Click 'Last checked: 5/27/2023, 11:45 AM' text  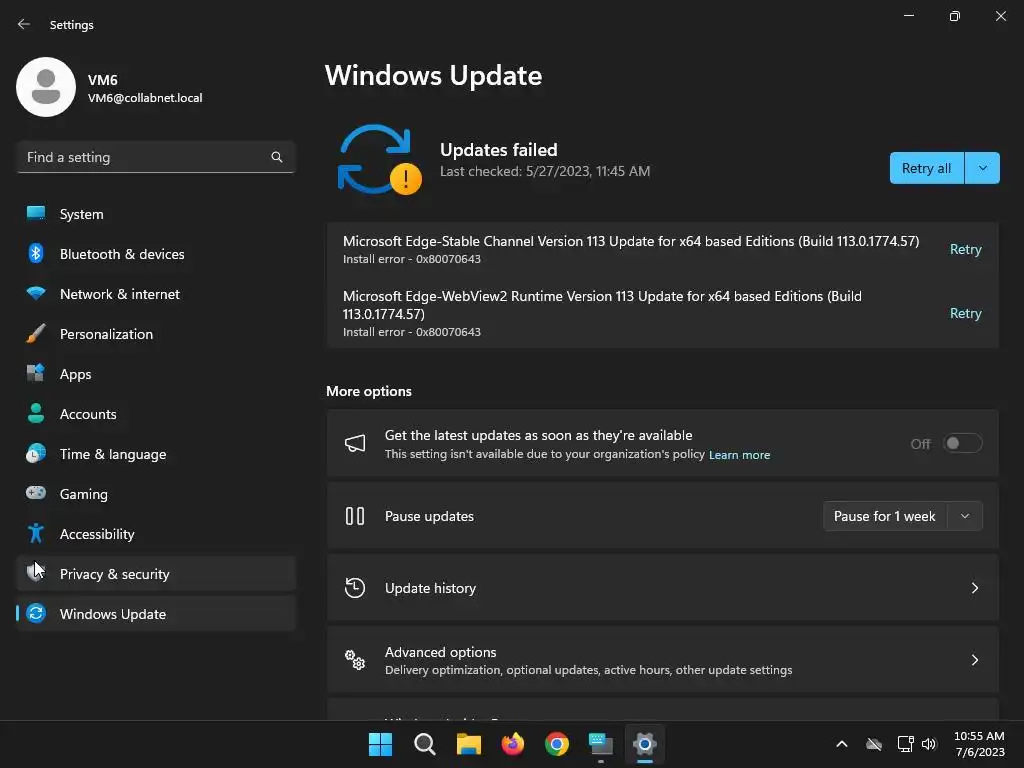click(545, 171)
